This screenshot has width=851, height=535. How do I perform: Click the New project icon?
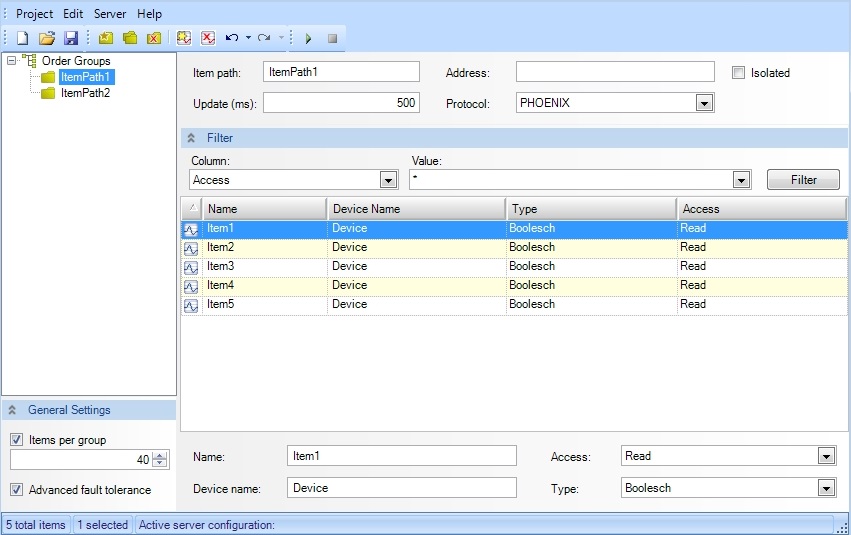[x=22, y=38]
